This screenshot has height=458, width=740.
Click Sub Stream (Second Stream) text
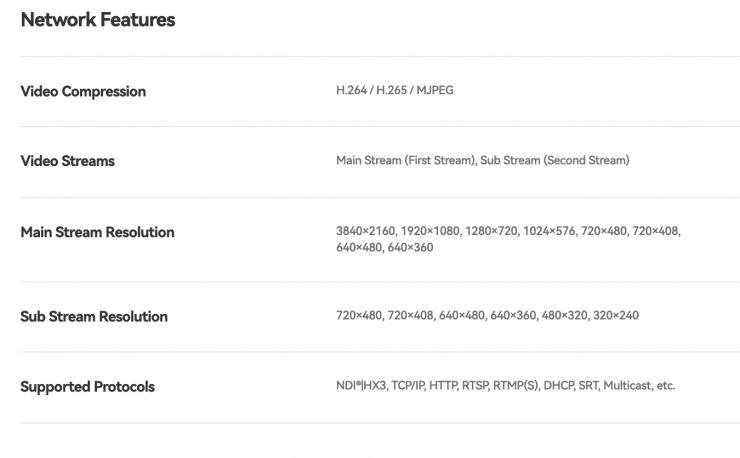555,160
